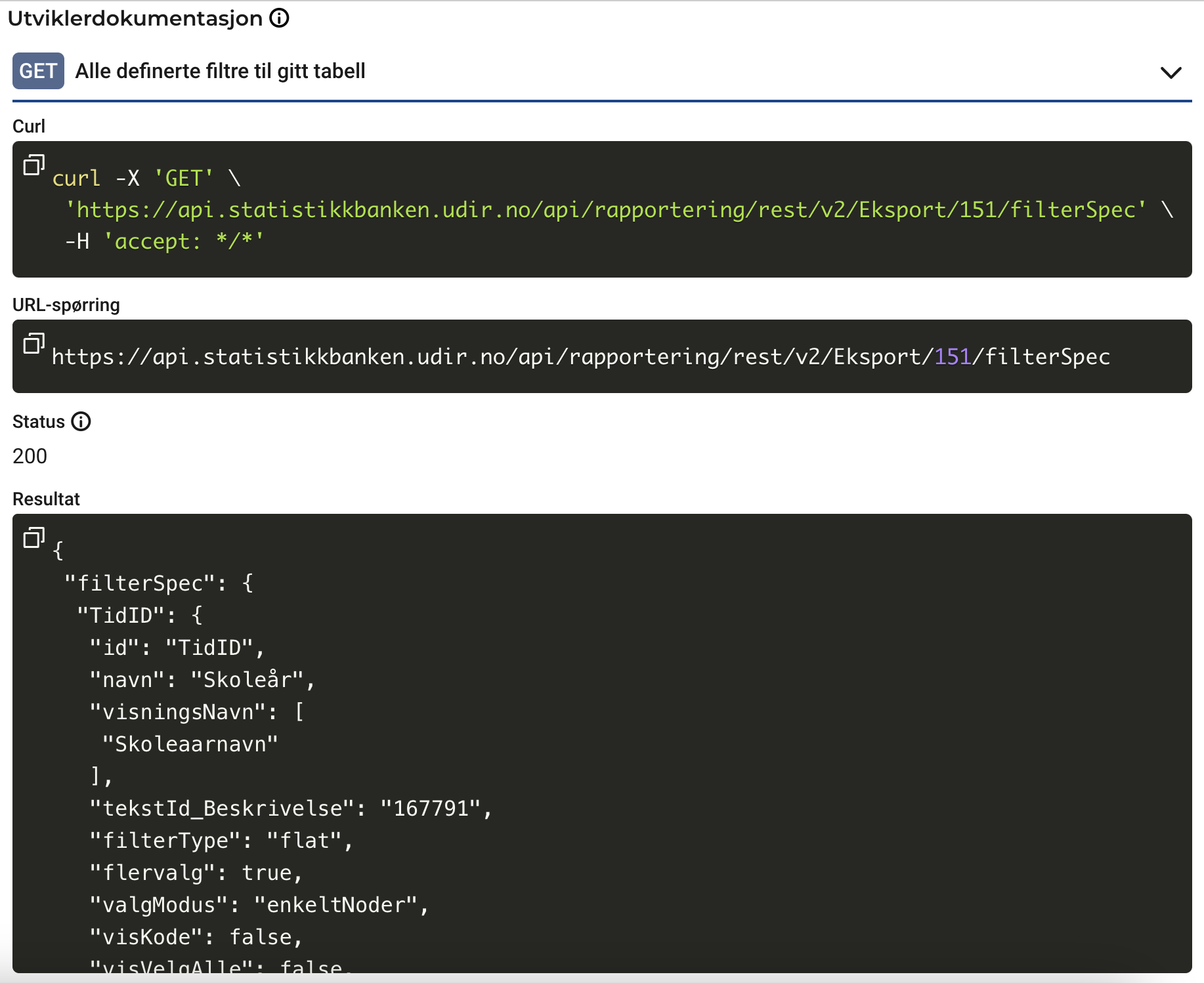Open the info icon next to Status
Screen dimensions: 1204x983
tap(81, 421)
